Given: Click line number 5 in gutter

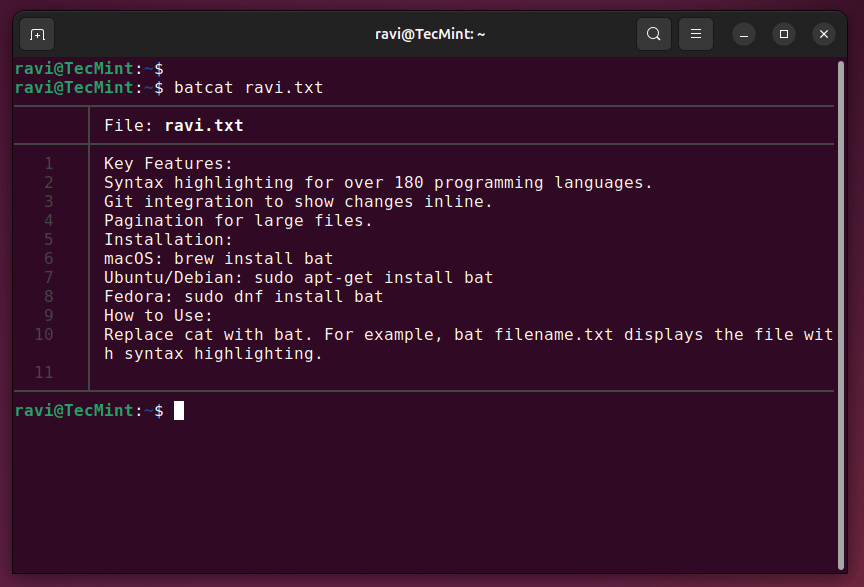Looking at the screenshot, I should coord(48,240).
